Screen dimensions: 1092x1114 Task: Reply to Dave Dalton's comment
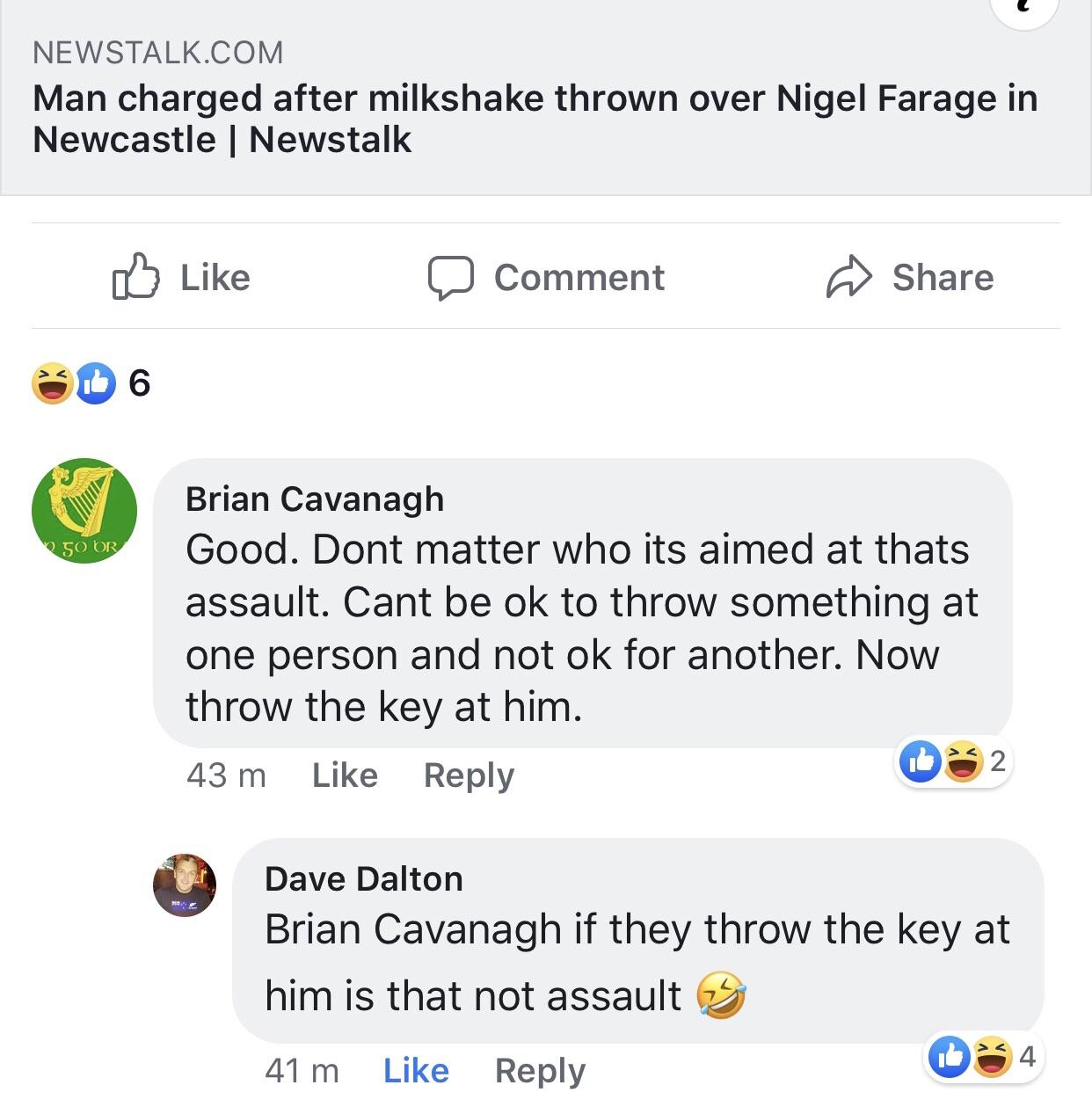tap(541, 1070)
